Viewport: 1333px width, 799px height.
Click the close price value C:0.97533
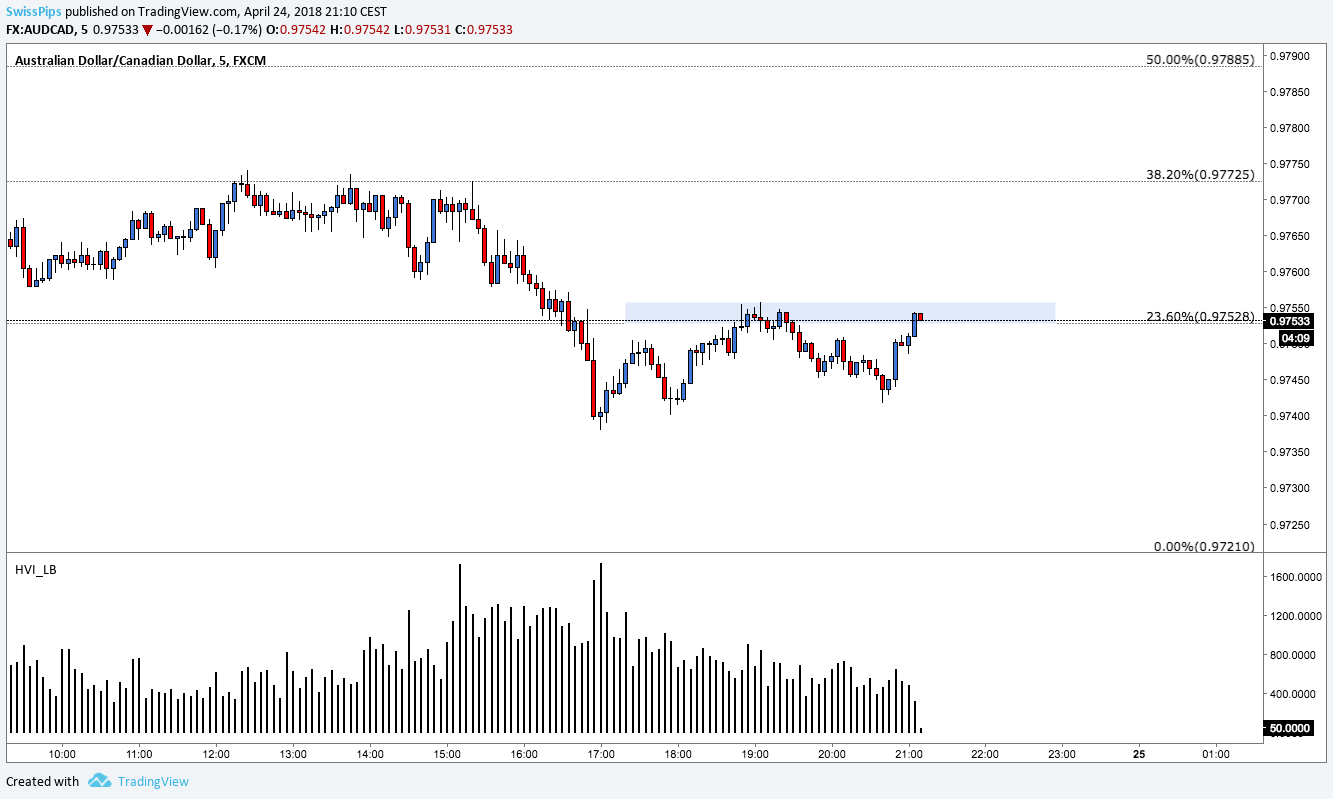point(484,30)
